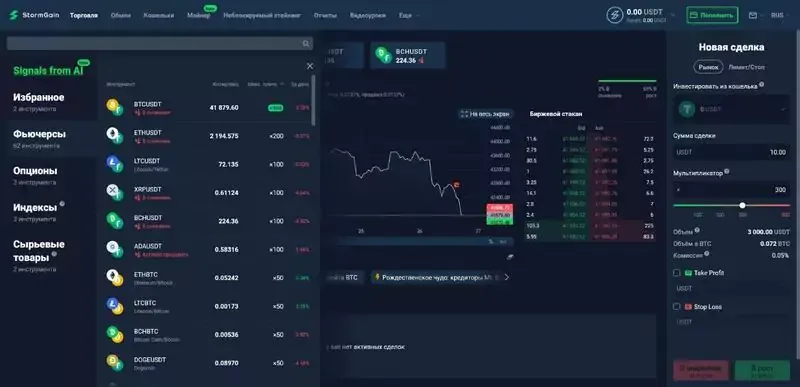Click info icon beside Сырьевые товары
Image resolution: width=800 pixels, height=387 pixels.
54,253
